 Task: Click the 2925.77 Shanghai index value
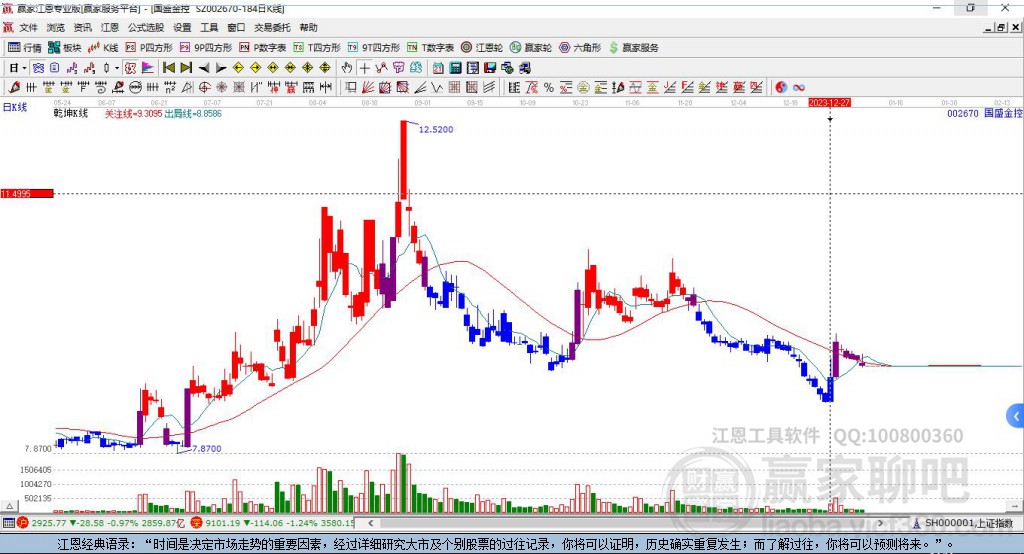coord(49,523)
